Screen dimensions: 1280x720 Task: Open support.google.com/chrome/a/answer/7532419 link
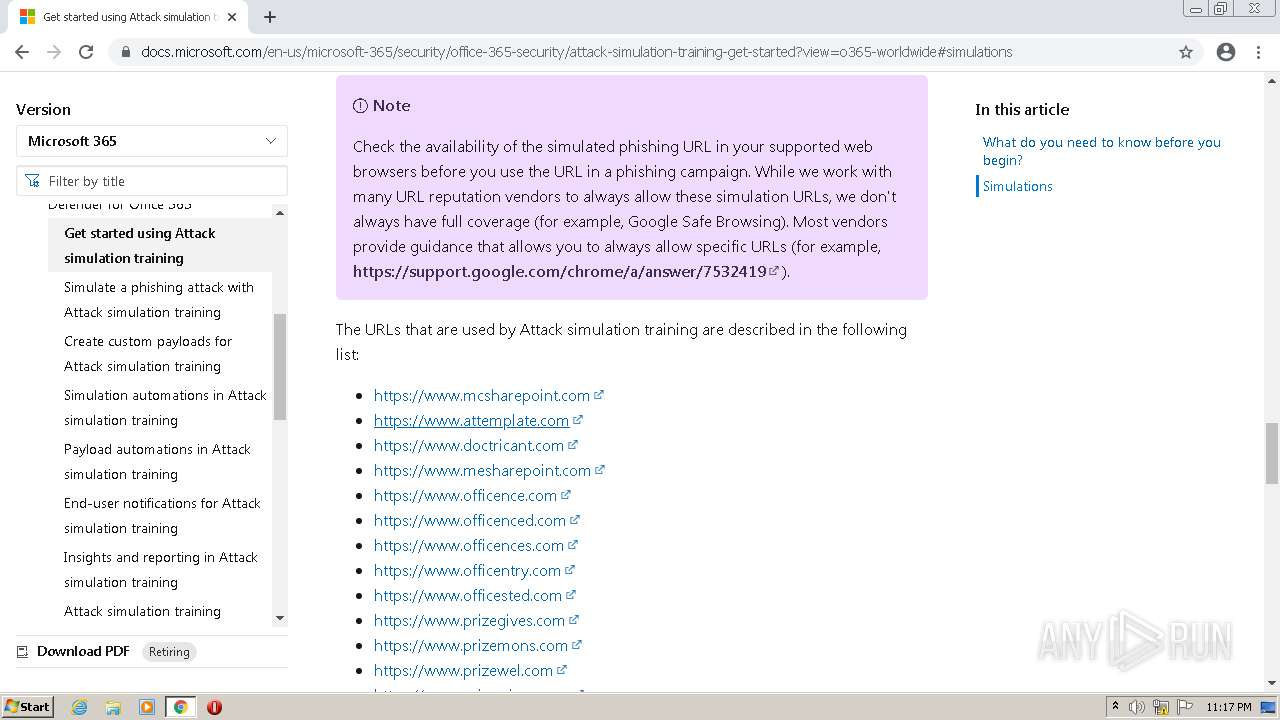(x=560, y=271)
